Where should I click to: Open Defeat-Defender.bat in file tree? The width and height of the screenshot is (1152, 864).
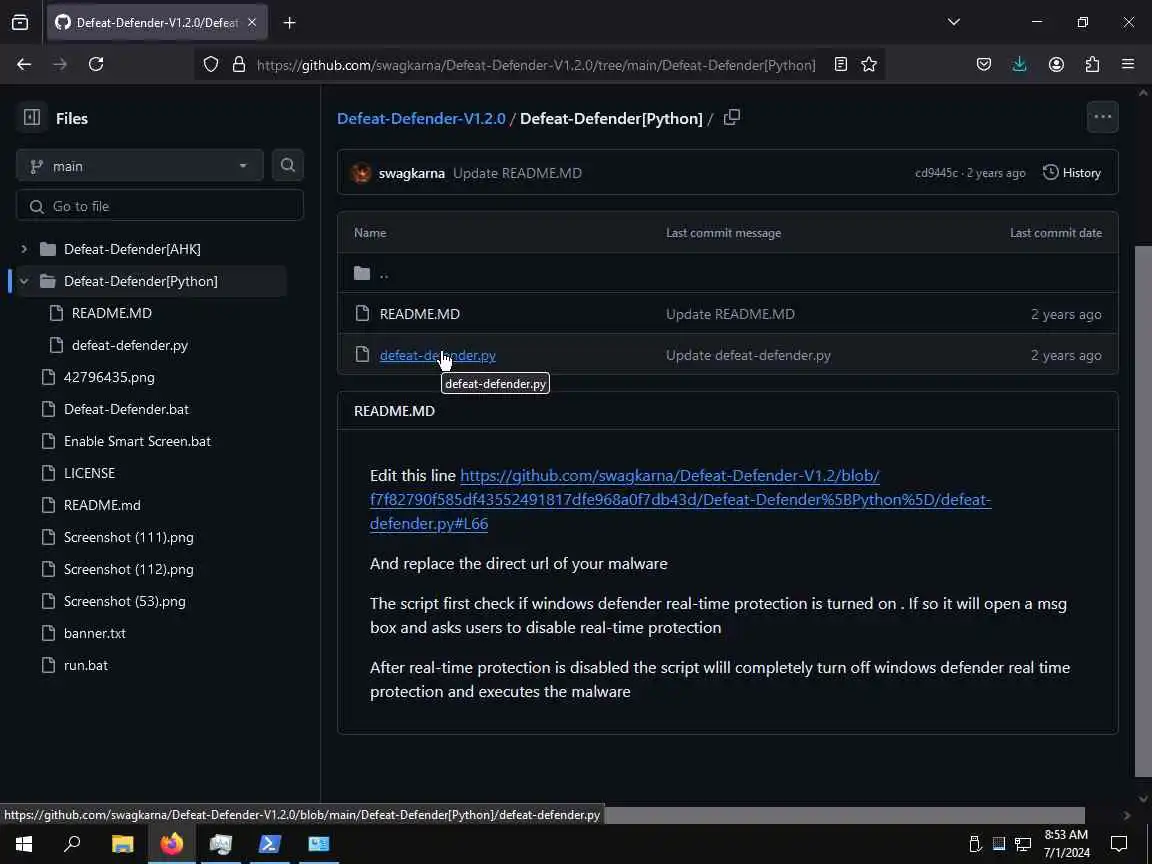pyautogui.click(x=126, y=409)
